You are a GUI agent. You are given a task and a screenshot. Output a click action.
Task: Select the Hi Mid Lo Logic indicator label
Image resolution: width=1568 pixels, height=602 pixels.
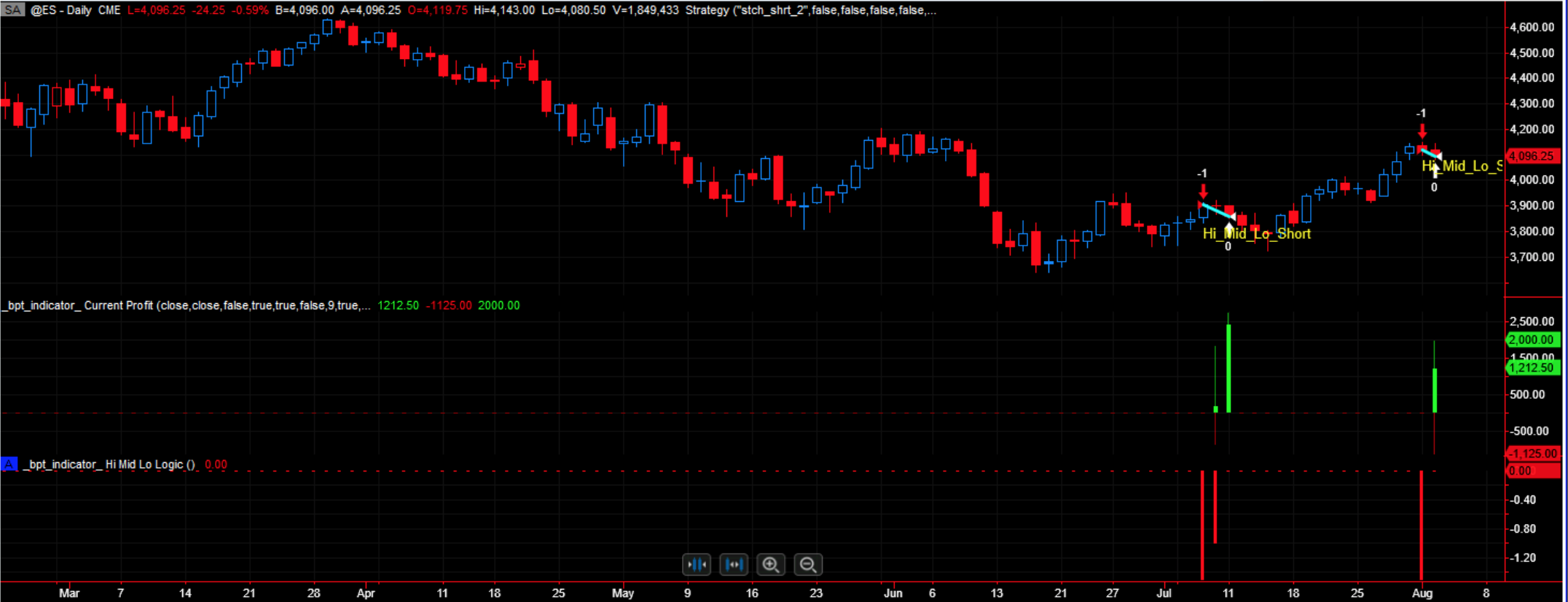pos(109,464)
